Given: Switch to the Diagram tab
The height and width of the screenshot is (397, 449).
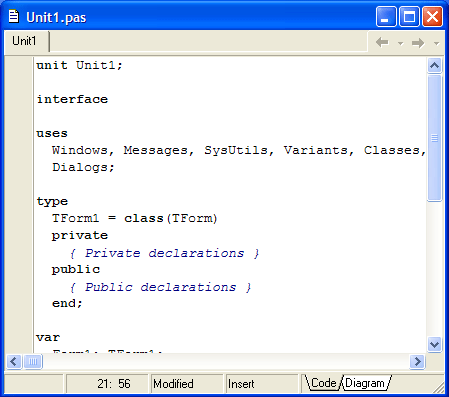Looking at the screenshot, I should (x=365, y=383).
